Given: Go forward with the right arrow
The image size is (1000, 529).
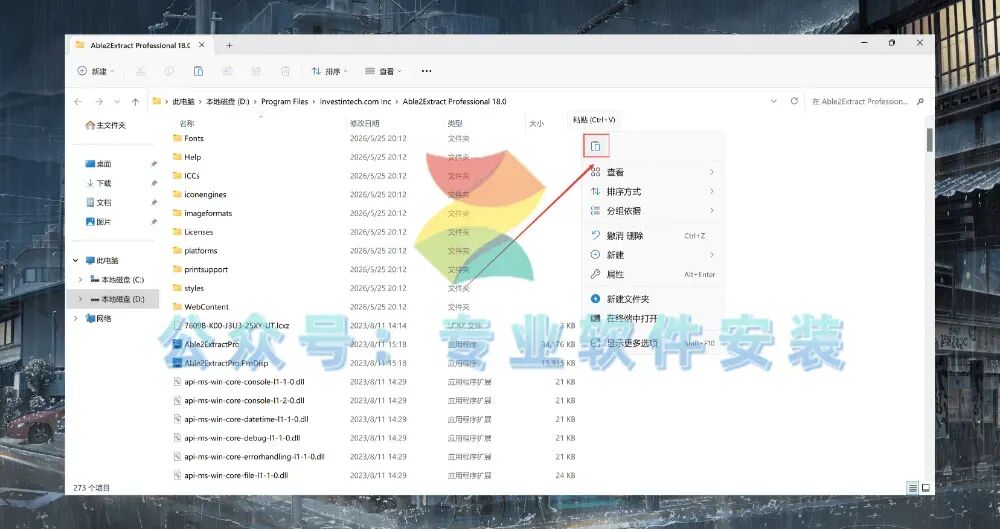Looking at the screenshot, I should [x=99, y=101].
